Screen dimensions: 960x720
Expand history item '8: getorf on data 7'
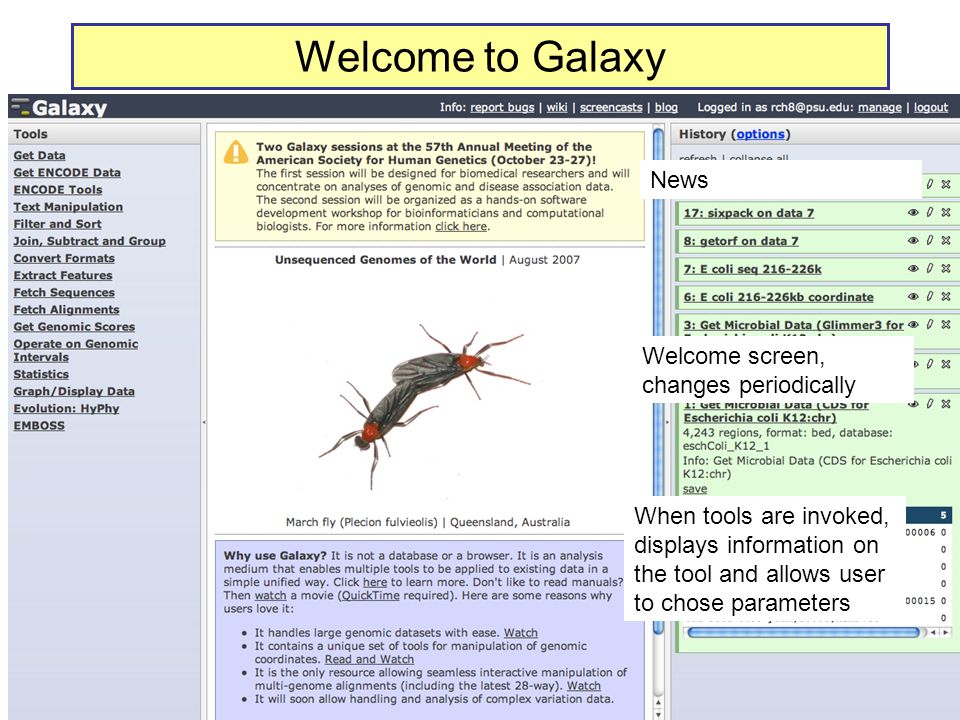[x=741, y=241]
